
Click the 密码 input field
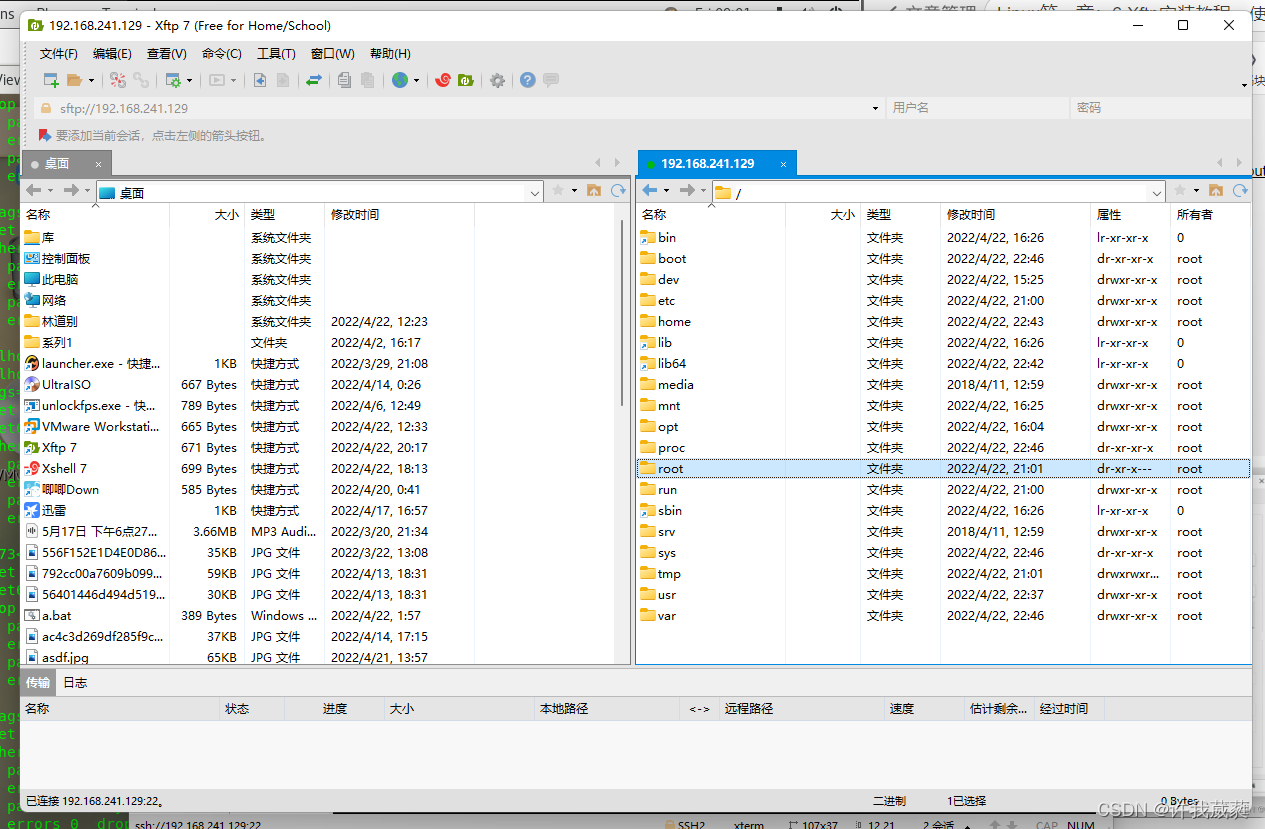pos(1160,108)
